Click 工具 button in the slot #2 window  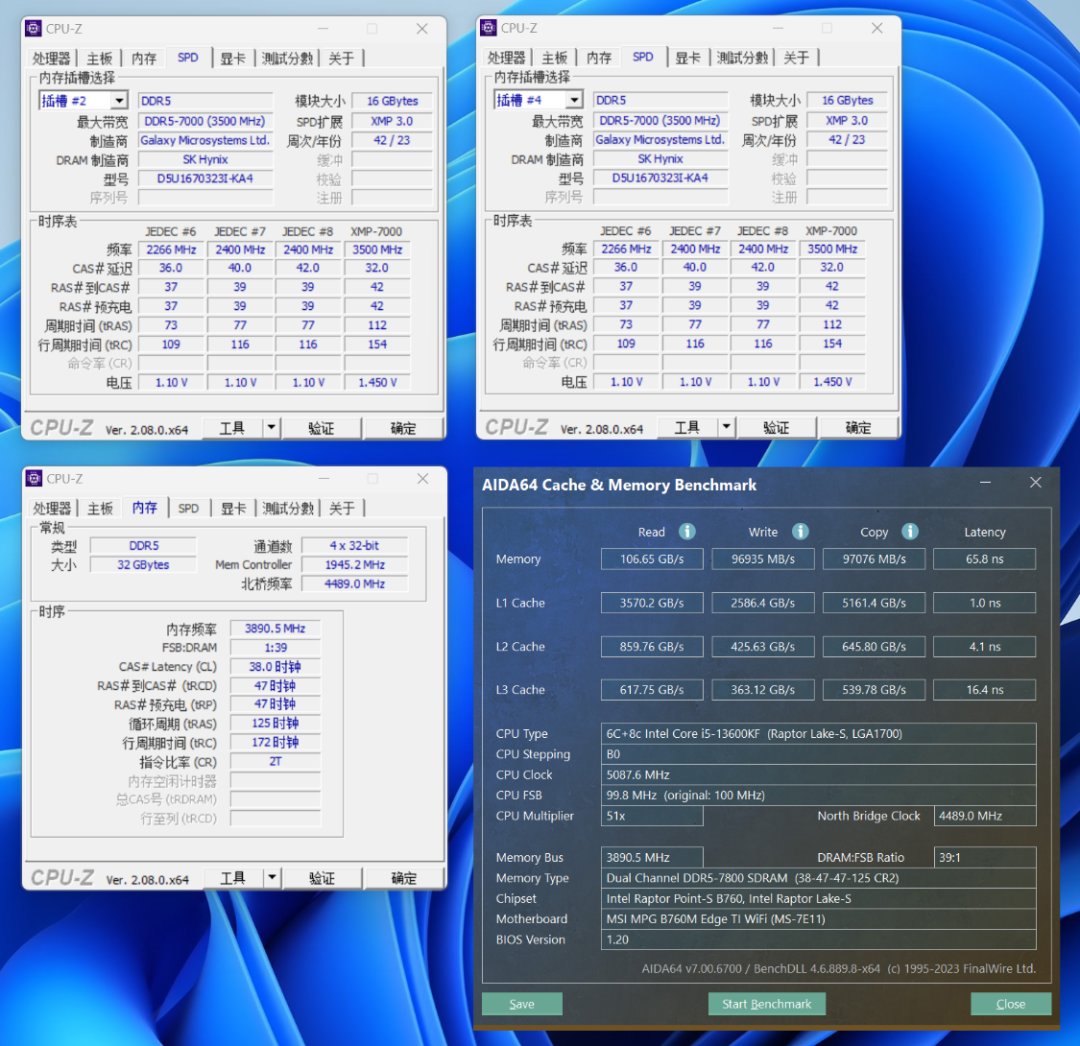(232, 428)
